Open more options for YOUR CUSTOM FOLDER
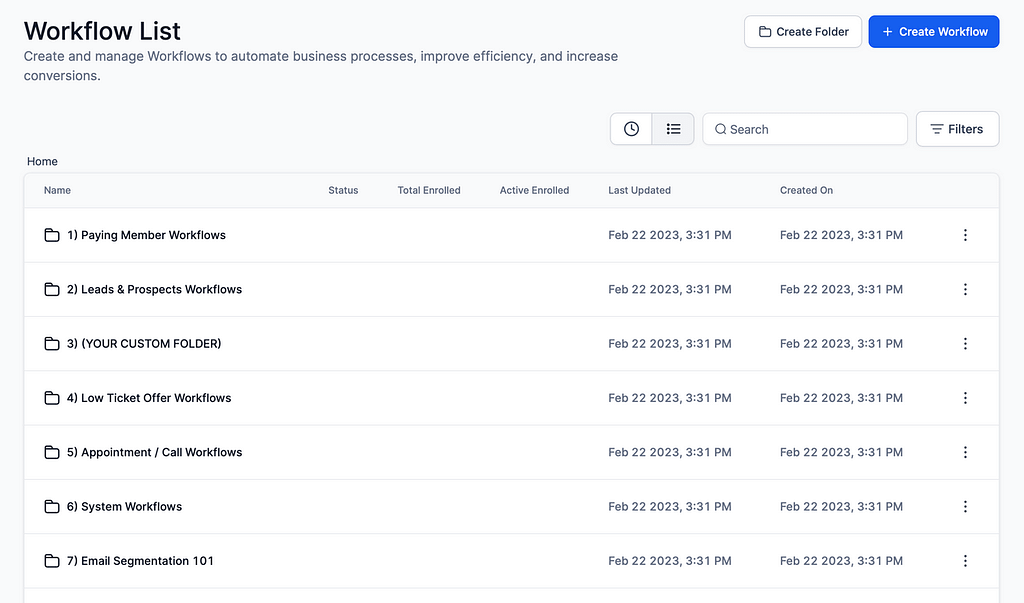1024x603 pixels. pos(965,344)
